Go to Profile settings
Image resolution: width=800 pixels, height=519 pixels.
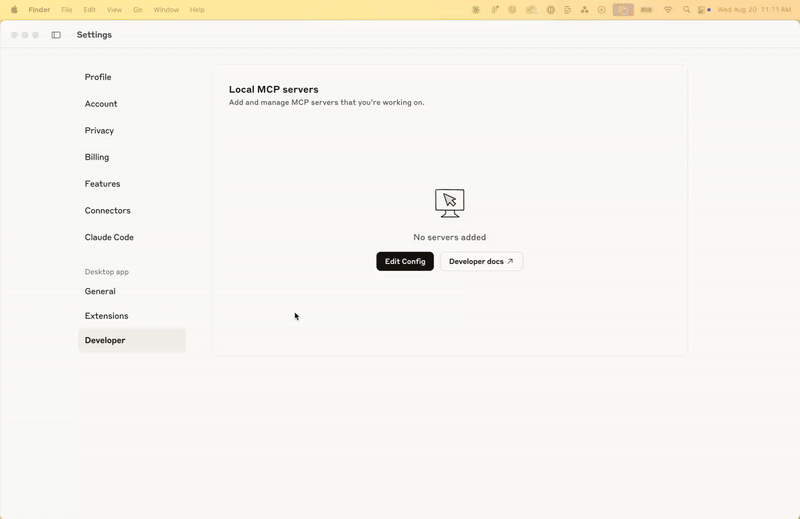point(132,77)
